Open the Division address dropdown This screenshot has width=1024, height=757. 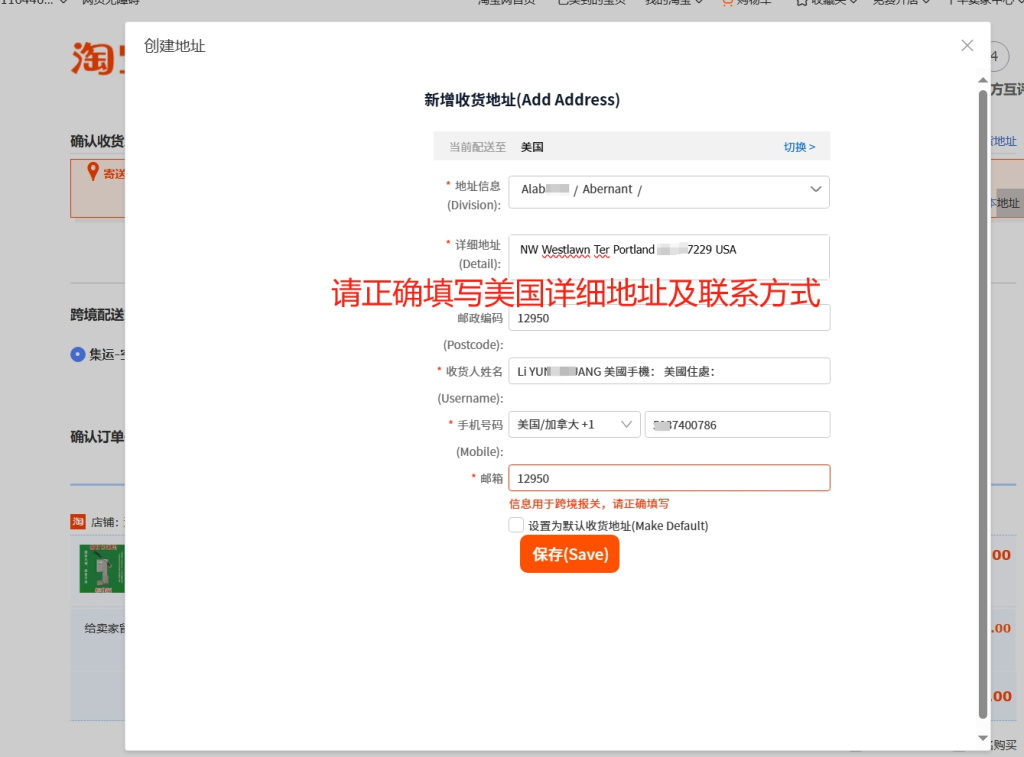(x=668, y=190)
